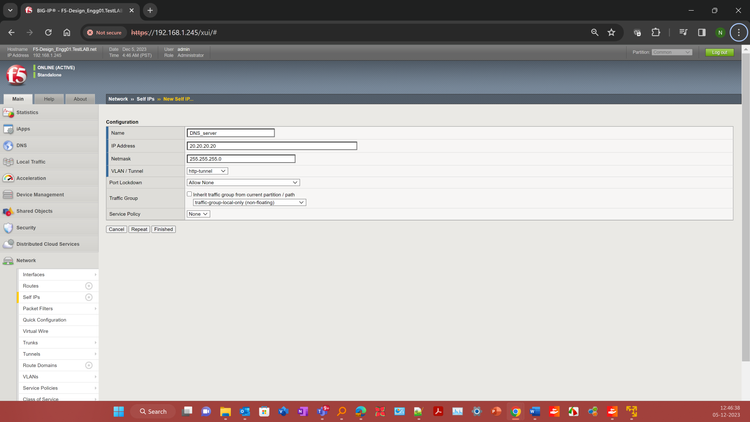The height and width of the screenshot is (422, 750).
Task: Click the Netmask input field
Action: pyautogui.click(x=241, y=159)
